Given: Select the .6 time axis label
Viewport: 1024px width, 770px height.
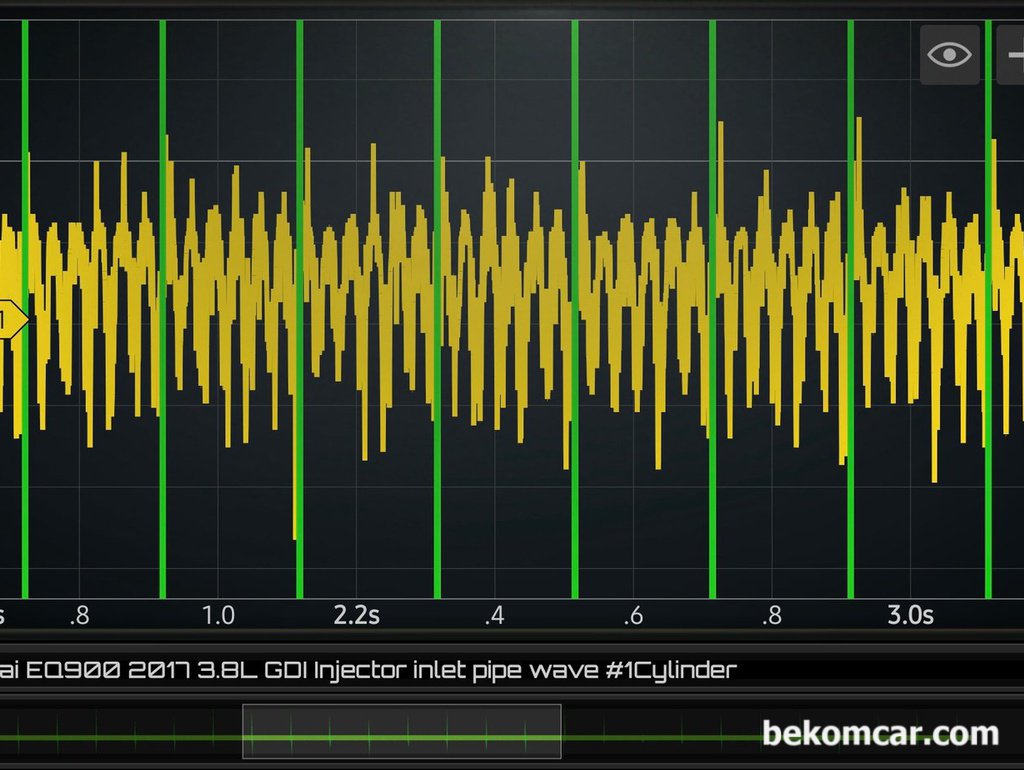Looking at the screenshot, I should (x=632, y=615).
